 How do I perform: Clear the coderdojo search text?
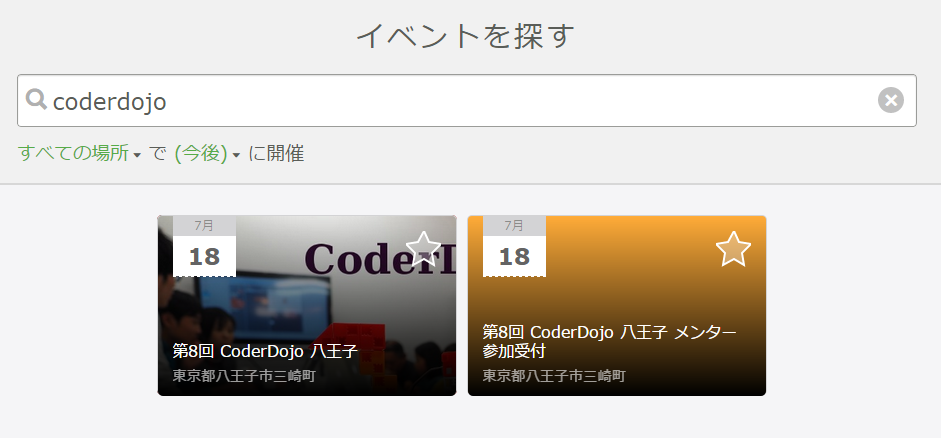pyautogui.click(x=891, y=100)
